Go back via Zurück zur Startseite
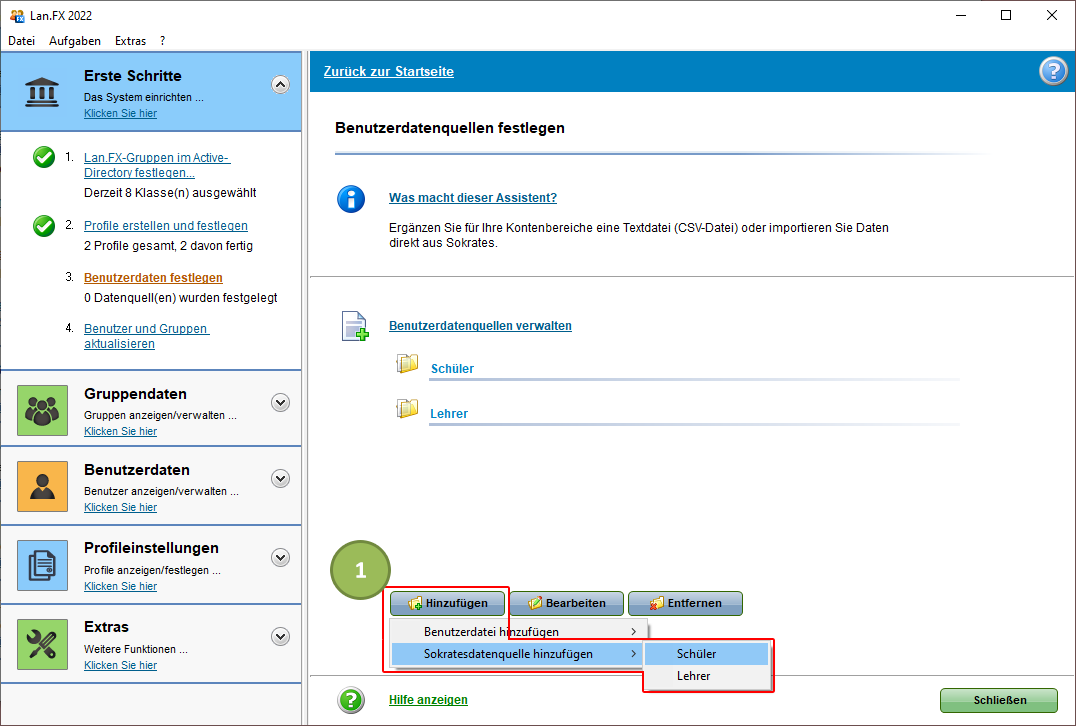Viewport: 1076px width, 726px height. (388, 71)
